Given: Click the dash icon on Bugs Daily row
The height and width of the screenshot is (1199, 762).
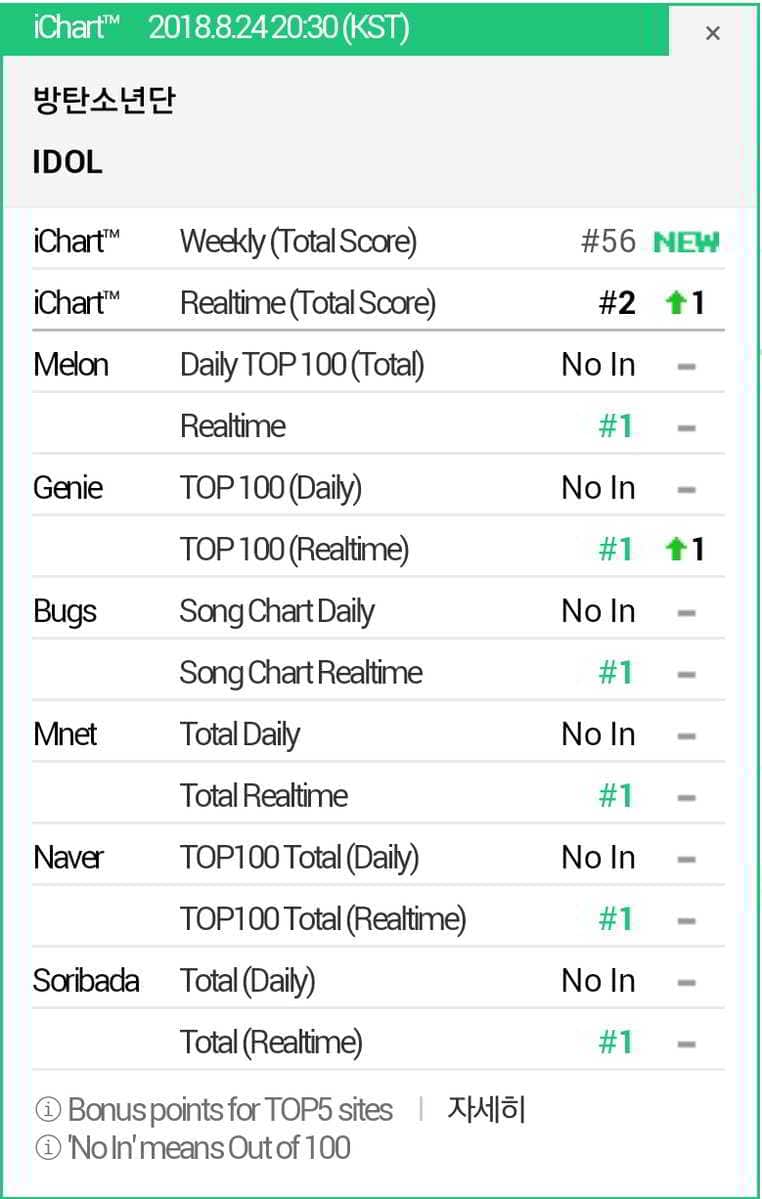Looking at the screenshot, I should 686,612.
